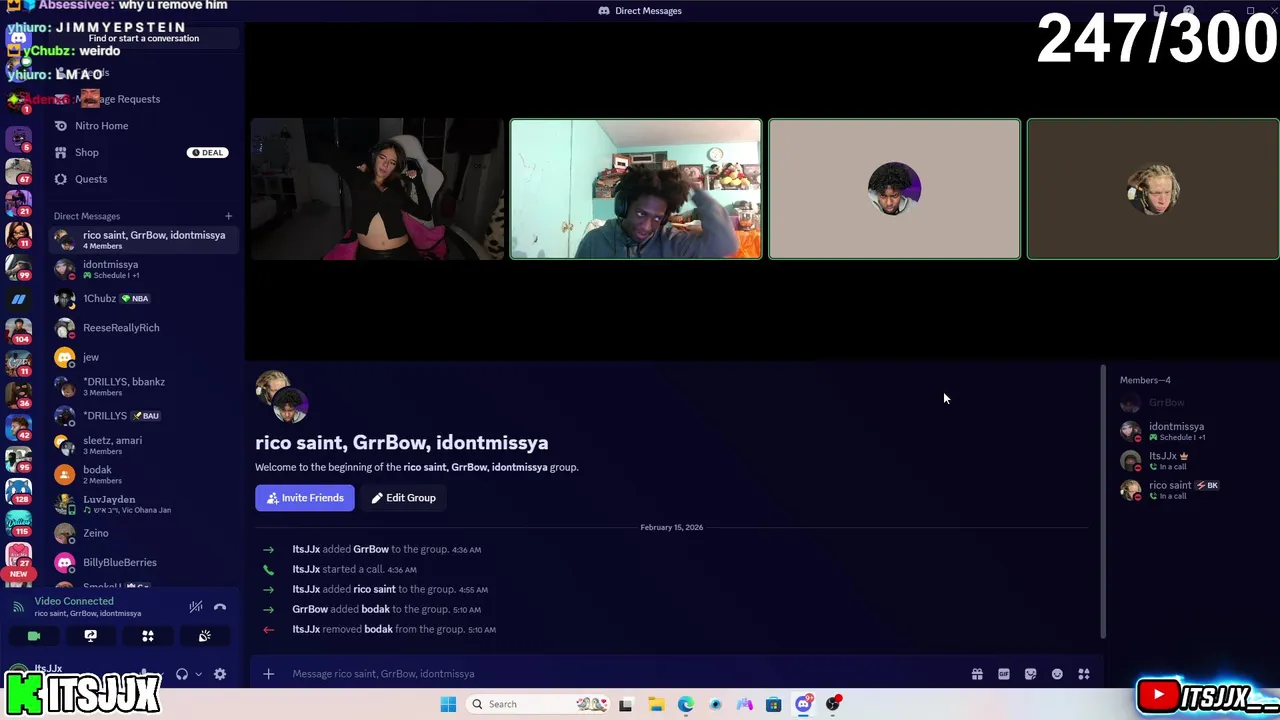This screenshot has height=720, width=1280.
Task: Open Quests
Action: click(x=143, y=179)
